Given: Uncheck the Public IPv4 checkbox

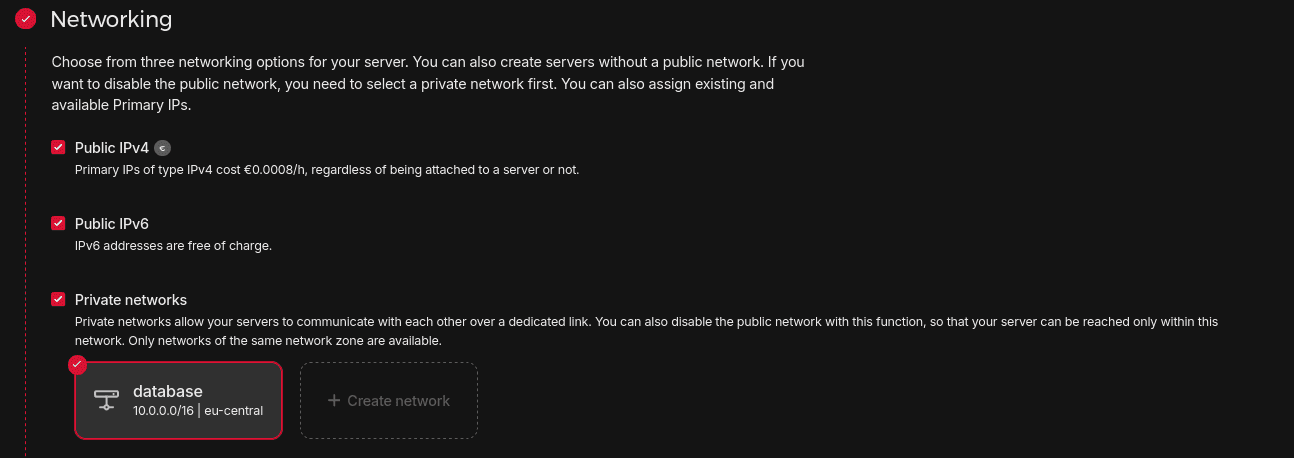Looking at the screenshot, I should tap(58, 147).
